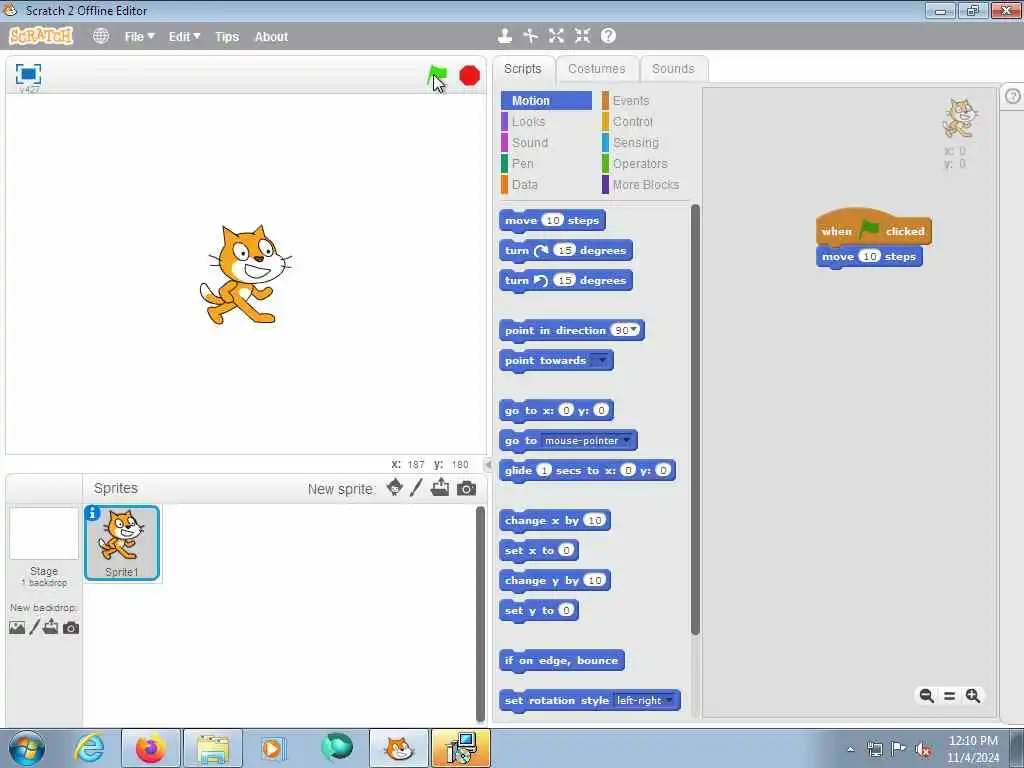This screenshot has width=1024, height=768.
Task: Reset scripts area zoom with equals icon
Action: [x=950, y=696]
